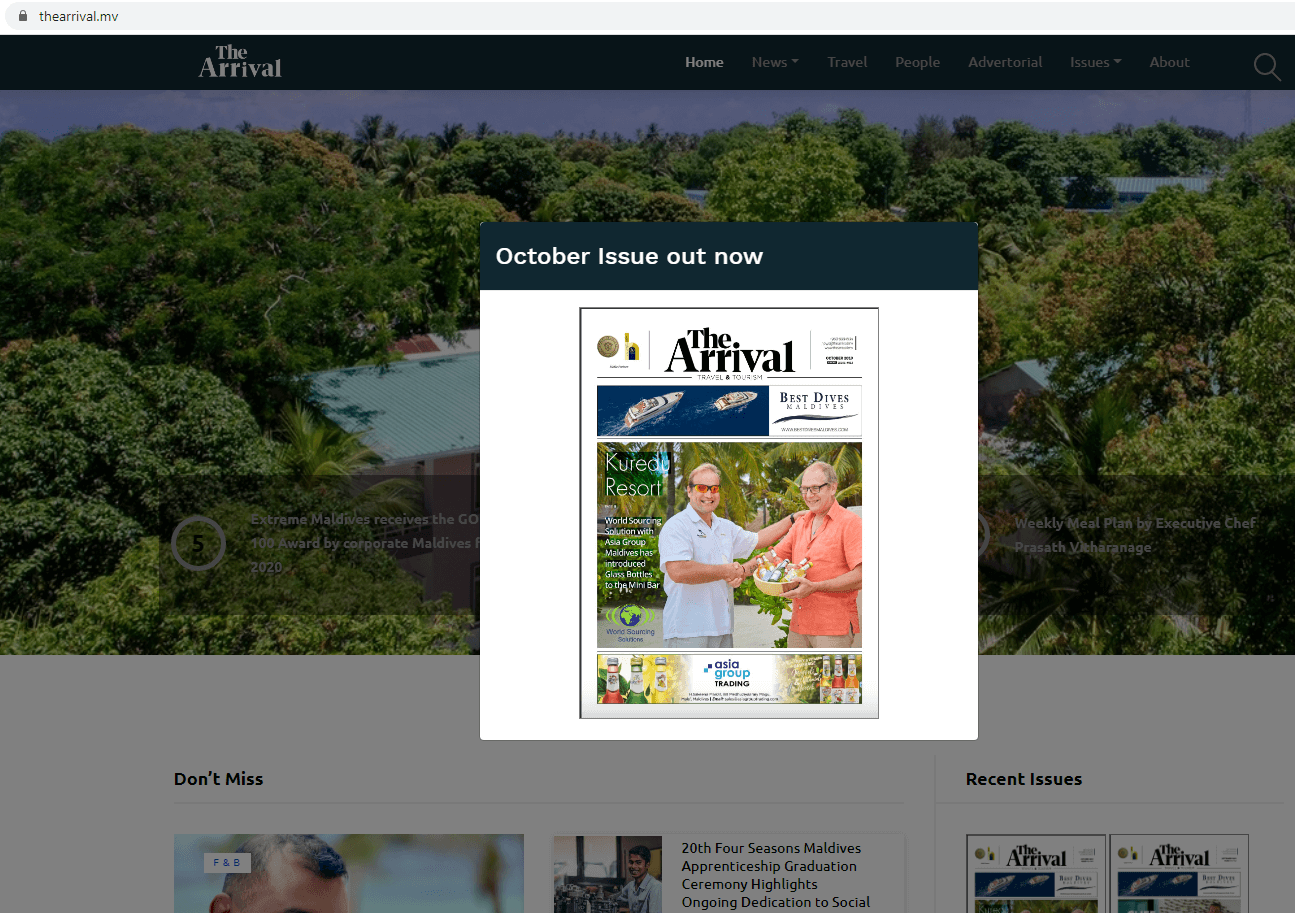The width and height of the screenshot is (1295, 913).
Task: Open the October issue cover image
Action: tap(729, 513)
